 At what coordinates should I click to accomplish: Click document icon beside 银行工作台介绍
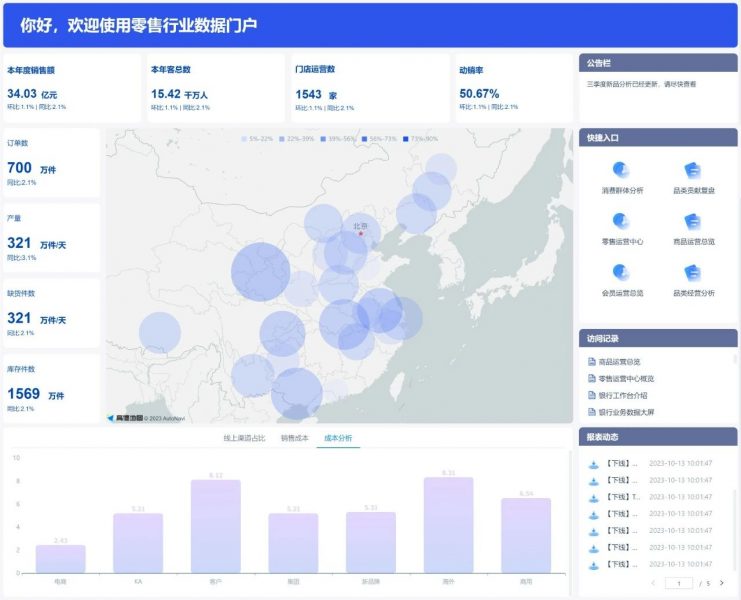point(591,395)
